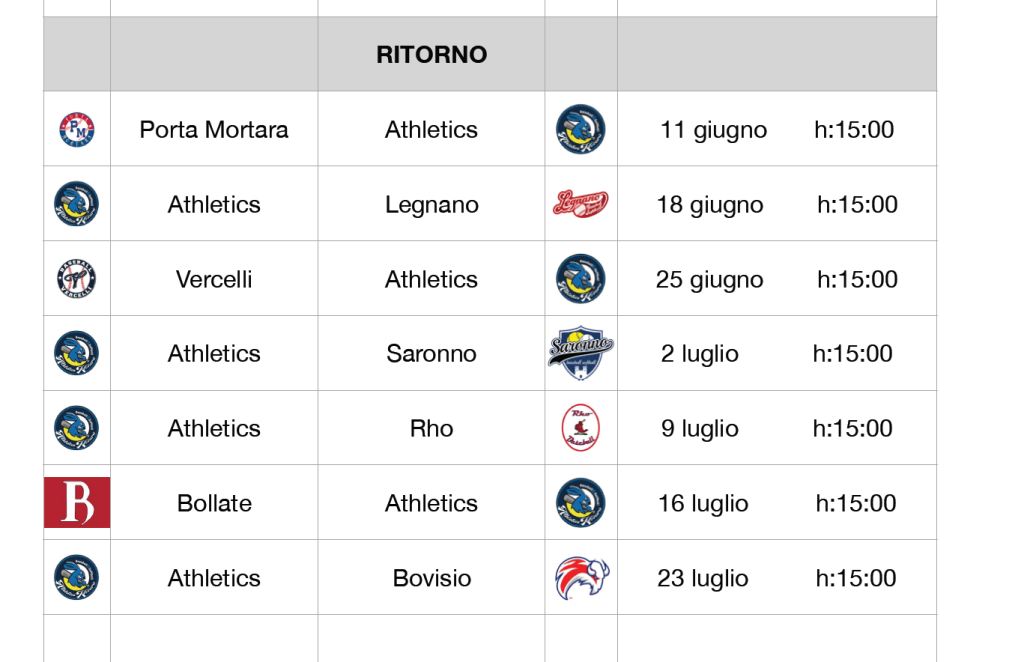The image size is (1024, 662).
Task: Click Athletics logo in the 16 luglio row
Action: pyautogui.click(x=581, y=502)
